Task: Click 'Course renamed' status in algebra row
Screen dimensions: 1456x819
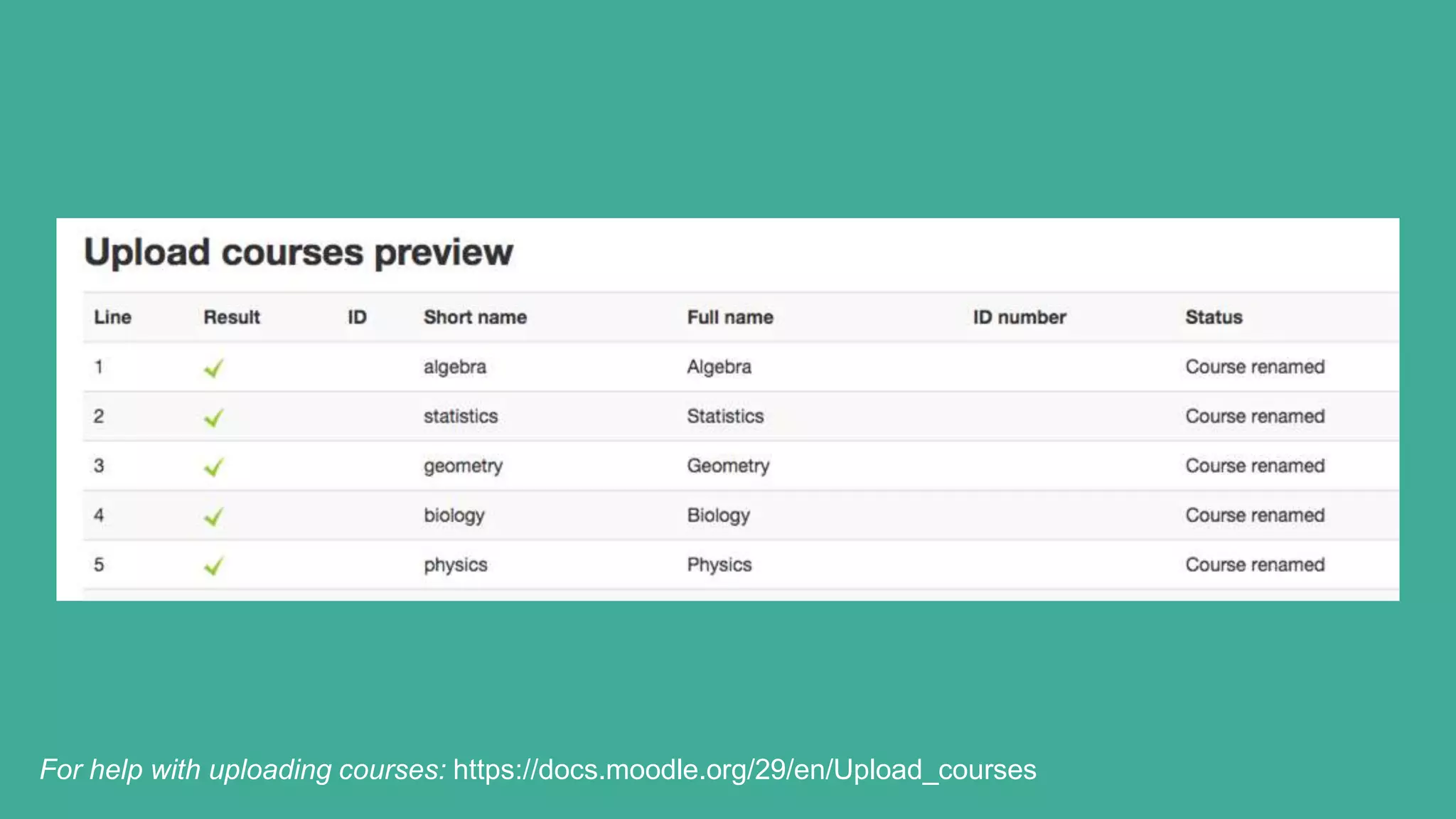Action: pos(1255,367)
